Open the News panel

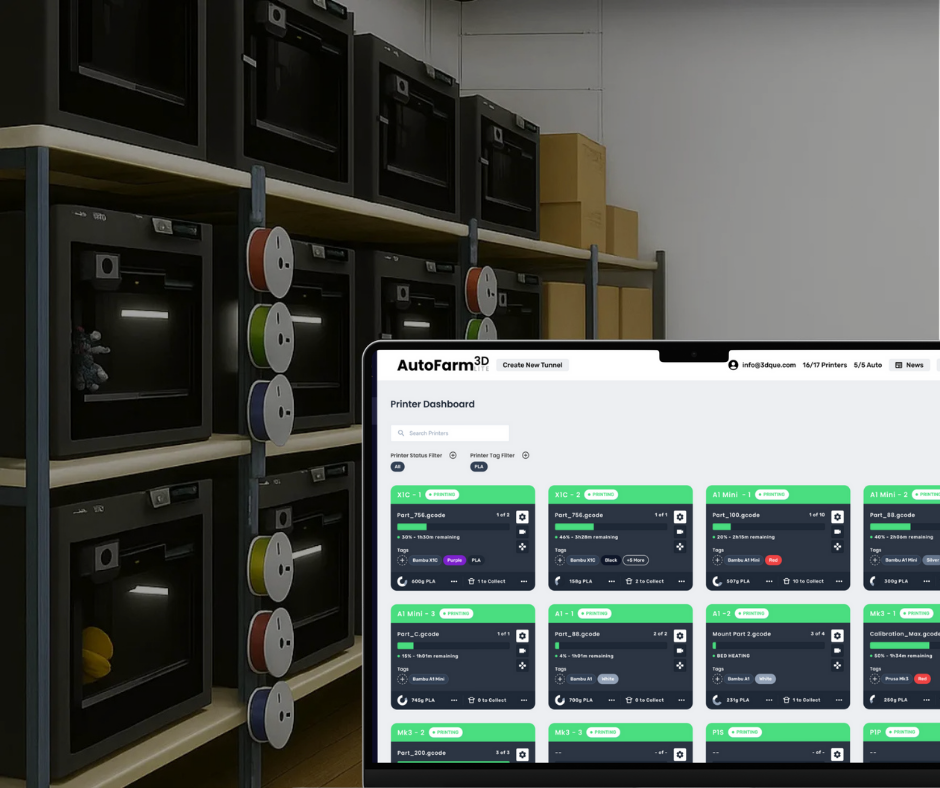click(x=909, y=365)
